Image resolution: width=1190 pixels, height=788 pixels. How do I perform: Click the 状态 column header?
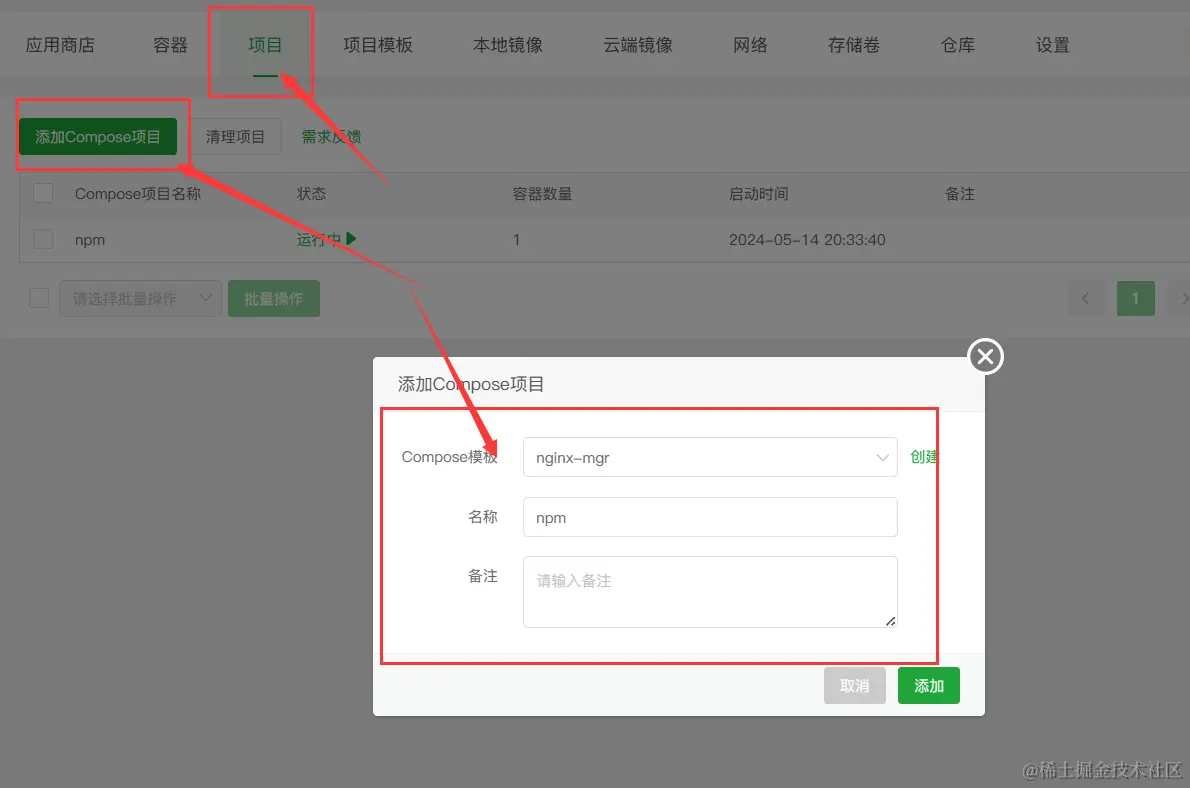311,194
